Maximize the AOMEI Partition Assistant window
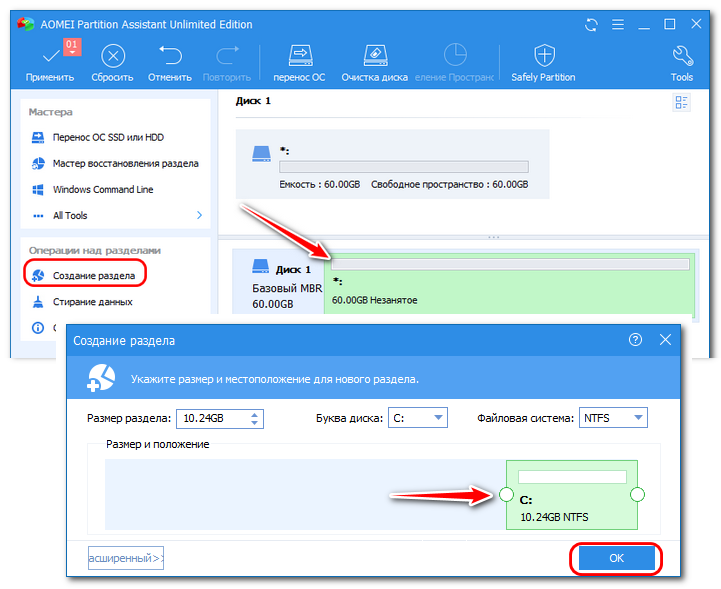Screen dimensions: 721x589 click(670, 24)
